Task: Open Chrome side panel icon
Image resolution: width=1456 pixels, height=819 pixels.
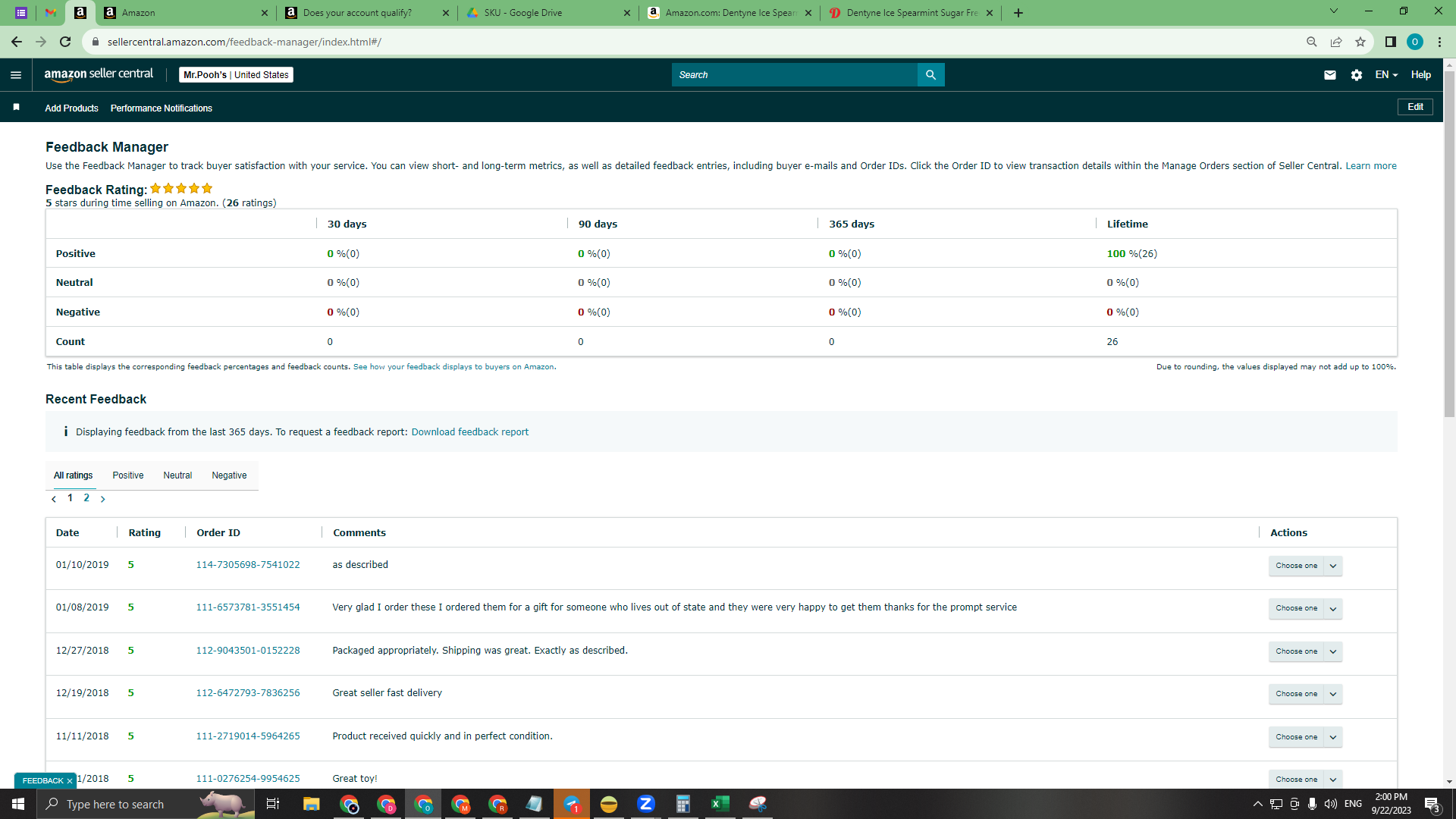Action: 1390,42
